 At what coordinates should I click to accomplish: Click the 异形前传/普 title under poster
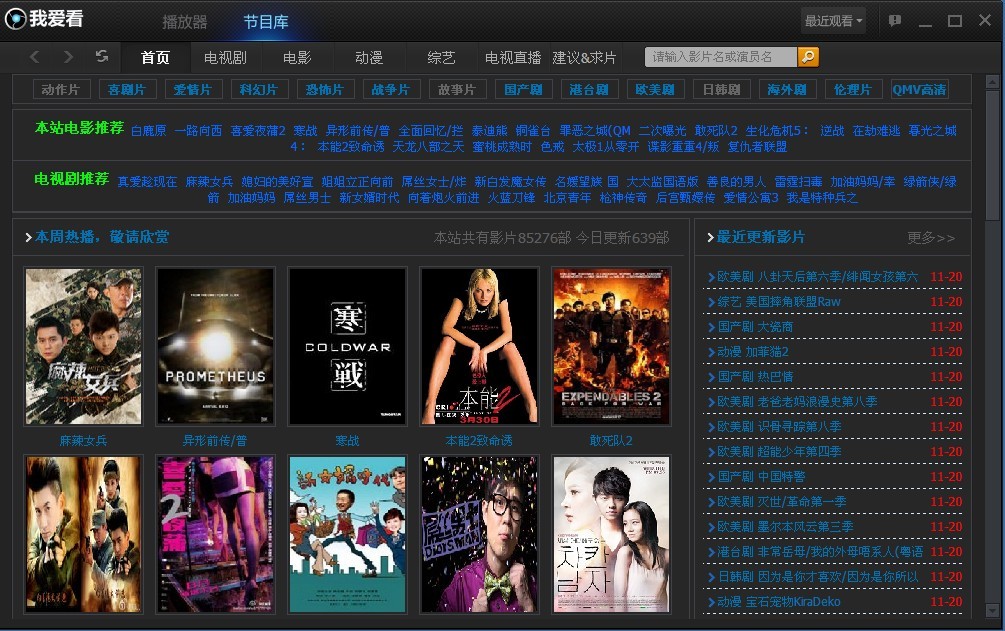[215, 441]
